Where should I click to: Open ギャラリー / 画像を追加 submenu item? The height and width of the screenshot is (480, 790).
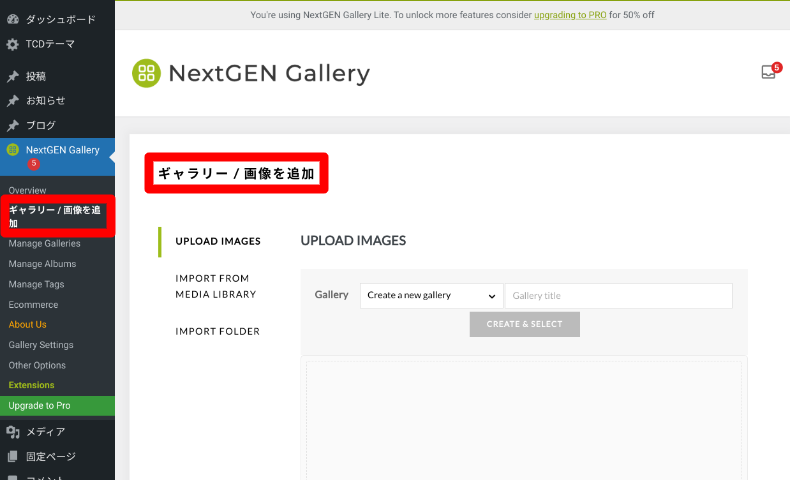click(x=54, y=217)
